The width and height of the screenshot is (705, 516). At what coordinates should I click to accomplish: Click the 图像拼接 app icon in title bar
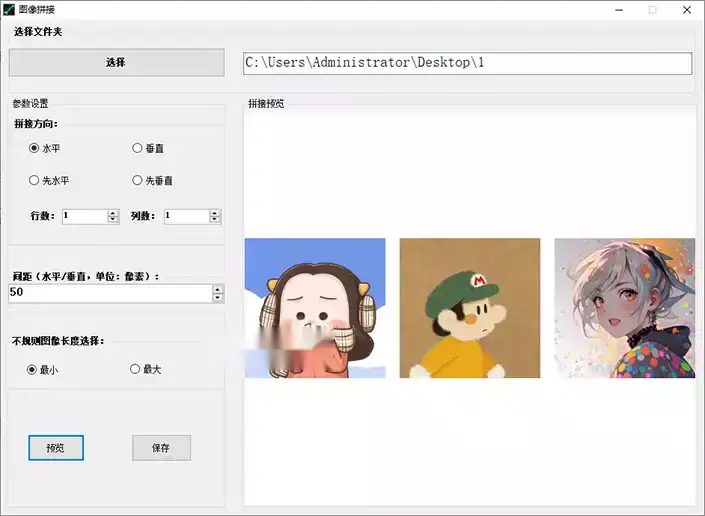tap(10, 9)
